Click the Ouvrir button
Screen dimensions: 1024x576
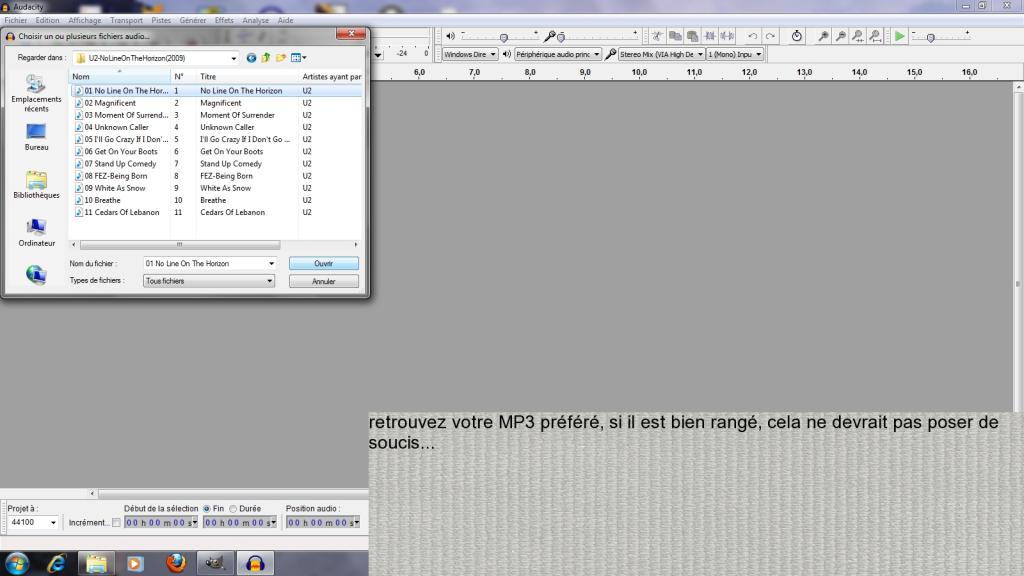[324, 263]
